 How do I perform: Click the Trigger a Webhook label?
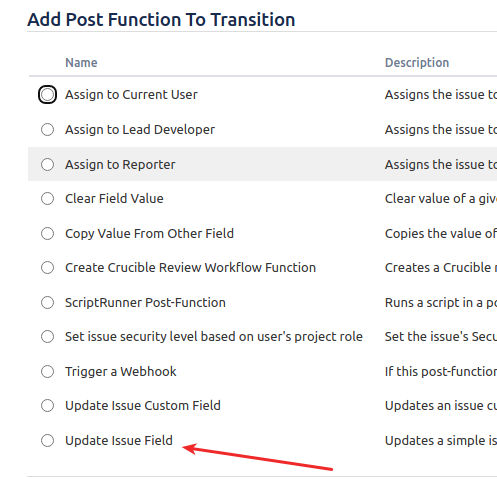pyautogui.click(x=121, y=372)
